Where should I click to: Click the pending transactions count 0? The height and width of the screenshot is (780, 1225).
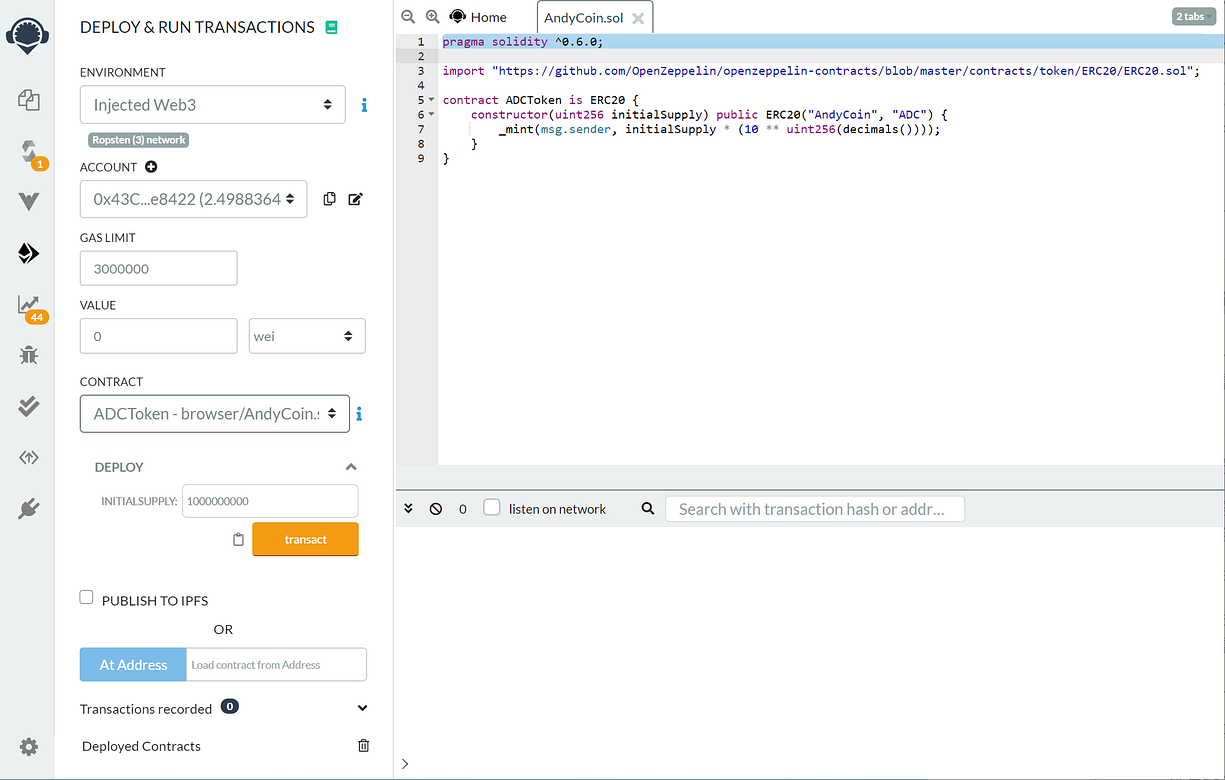463,509
